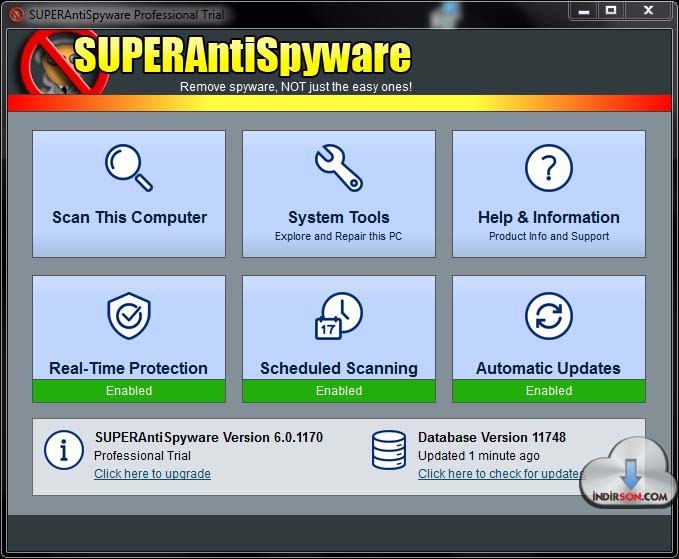Image resolution: width=679 pixels, height=559 pixels.
Task: Click 'Product Info and Support' text
Action: click(549, 236)
